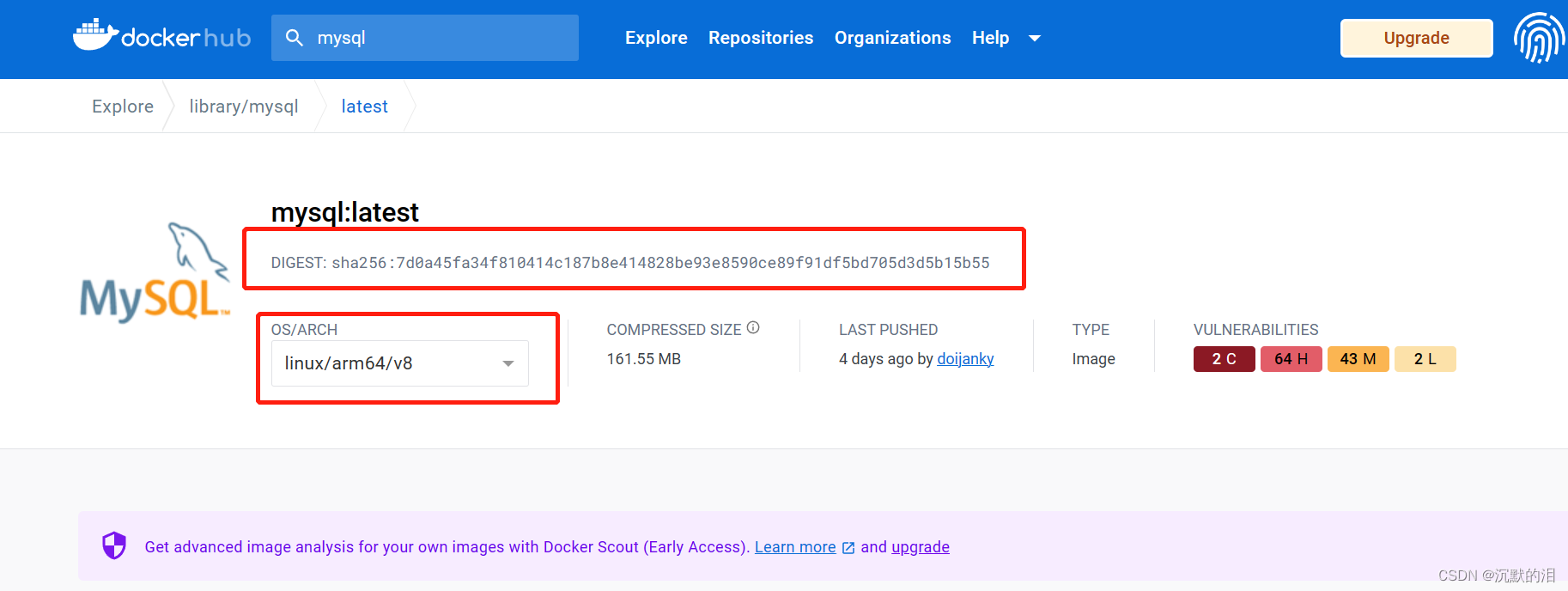Open the Learn more link
Viewport: 1568px width, 591px height.
coord(795,547)
